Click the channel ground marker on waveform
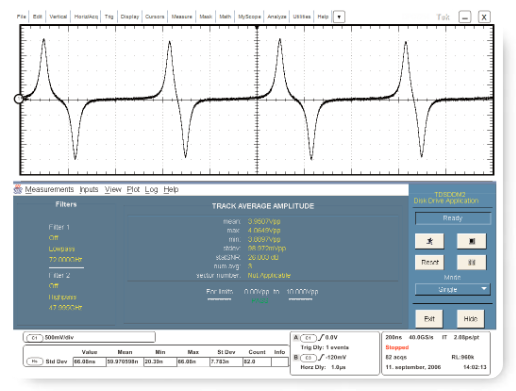This screenshot has width=516, height=391. click(x=19, y=99)
